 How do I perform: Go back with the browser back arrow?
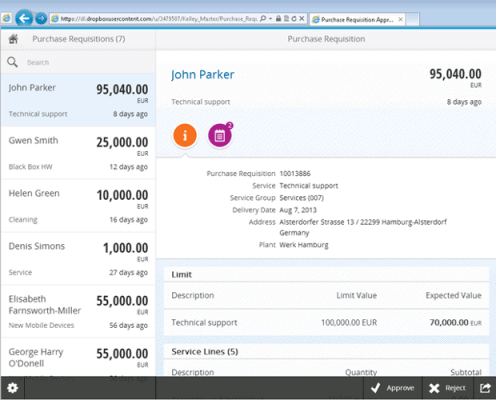click(24, 18)
